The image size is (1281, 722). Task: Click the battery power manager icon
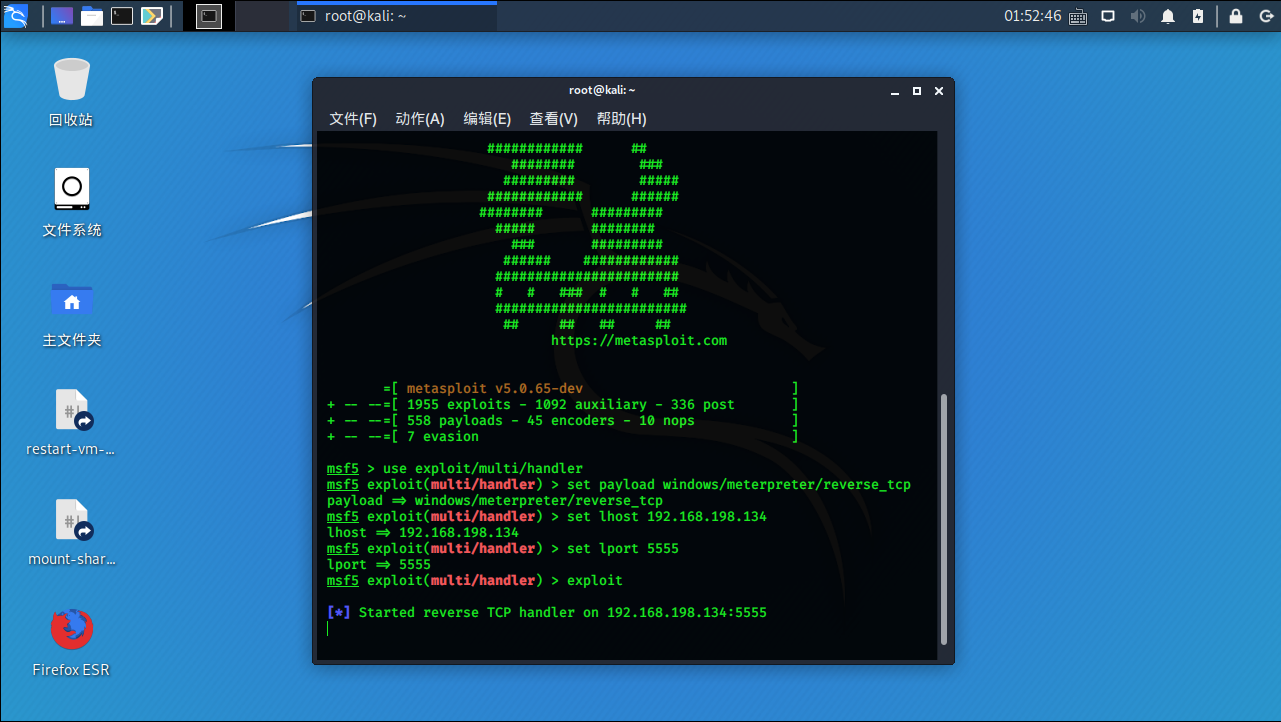click(x=1199, y=16)
